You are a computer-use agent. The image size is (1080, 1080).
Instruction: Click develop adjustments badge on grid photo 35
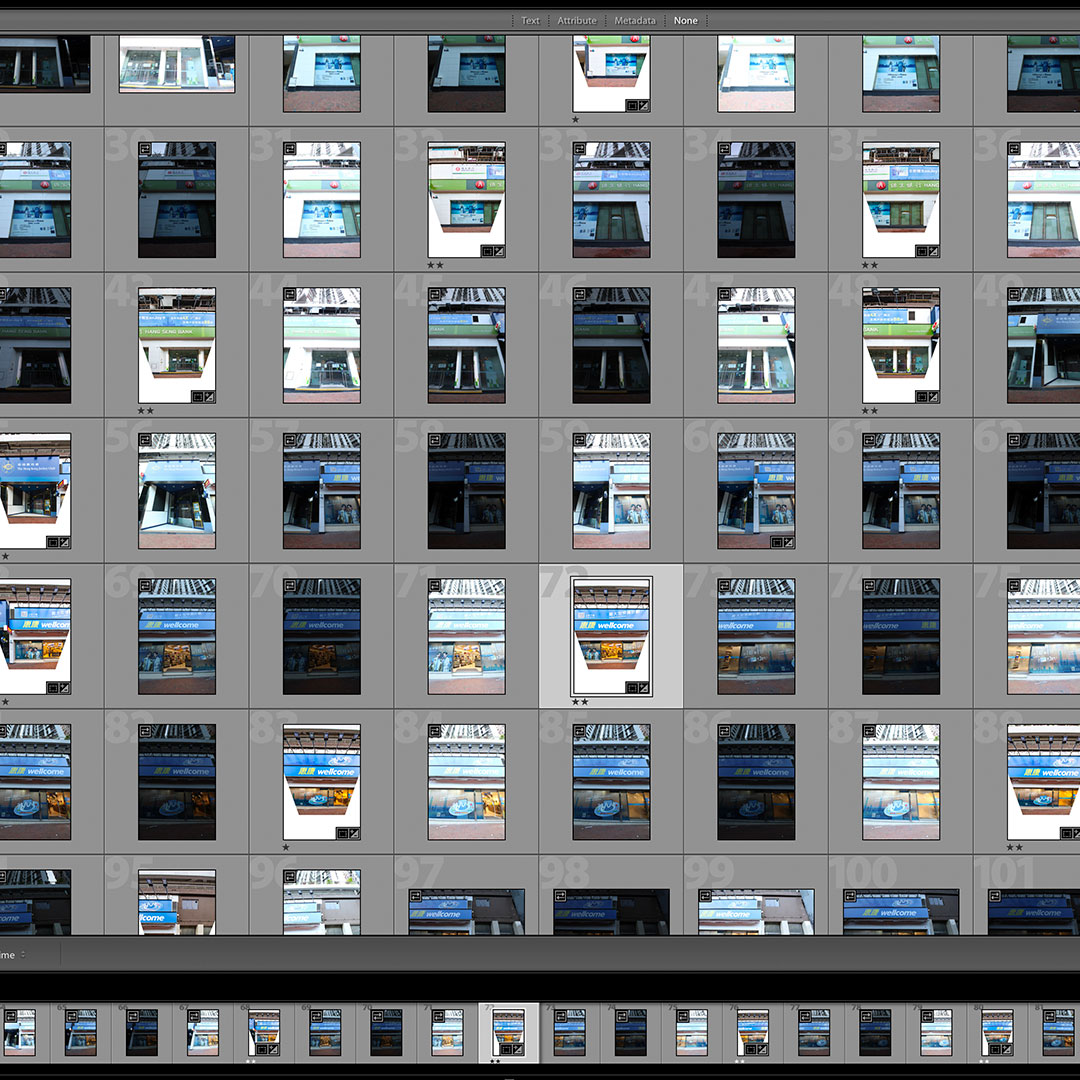click(932, 251)
